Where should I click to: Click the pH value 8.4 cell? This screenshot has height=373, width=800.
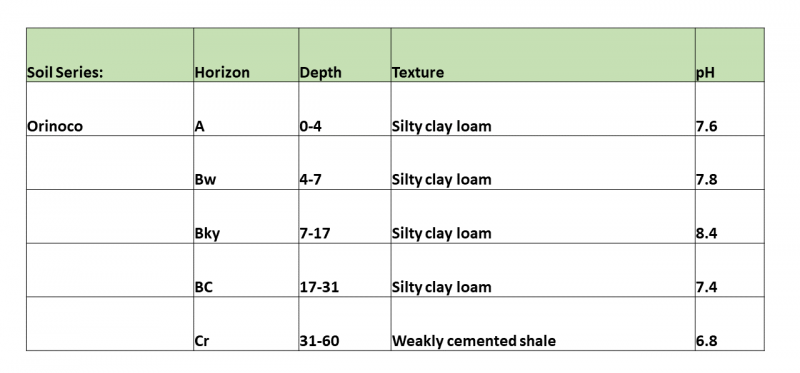pyautogui.click(x=730, y=216)
